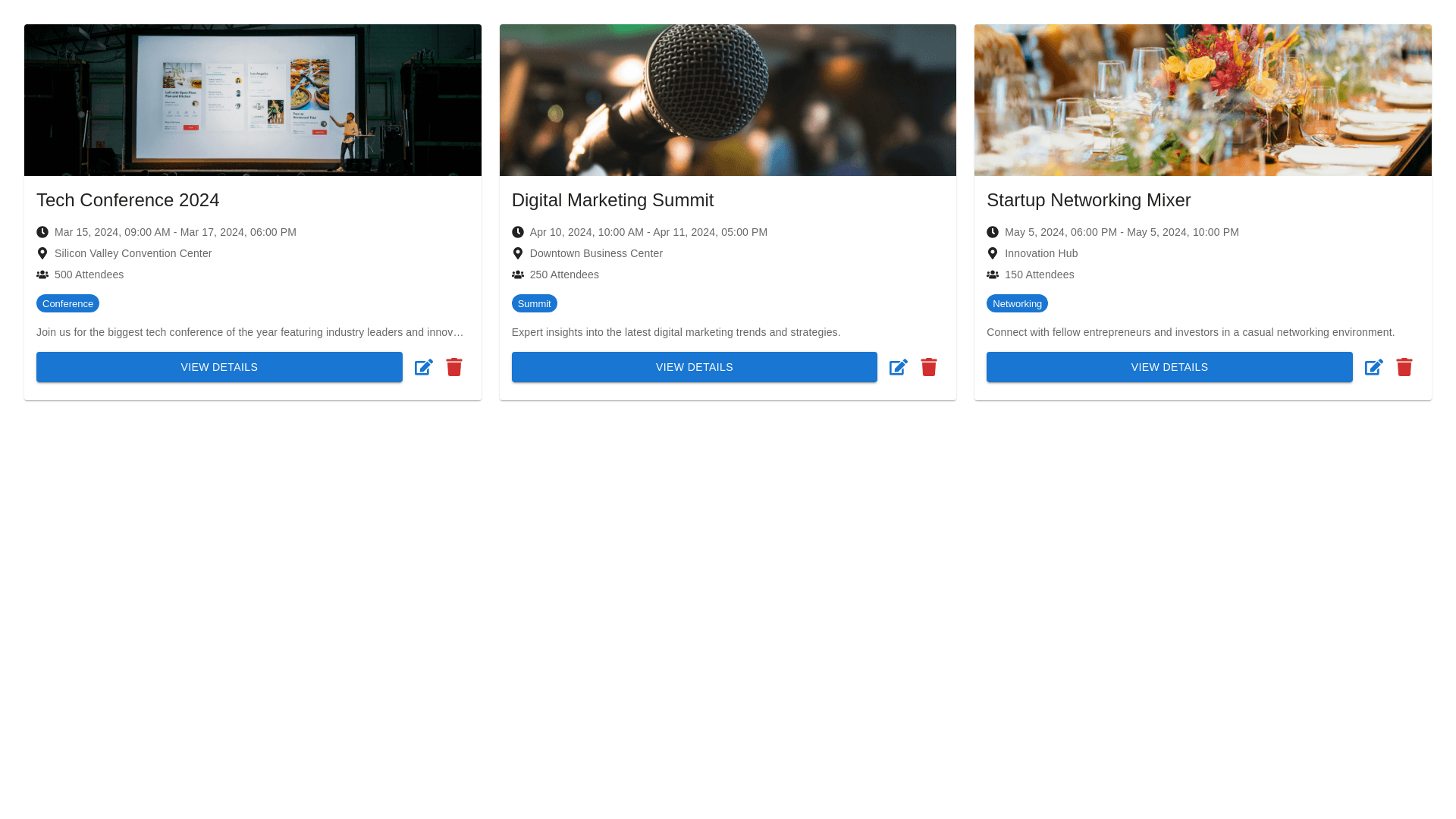The height and width of the screenshot is (819, 1456).
Task: Click the Summit category chip
Action: [534, 303]
